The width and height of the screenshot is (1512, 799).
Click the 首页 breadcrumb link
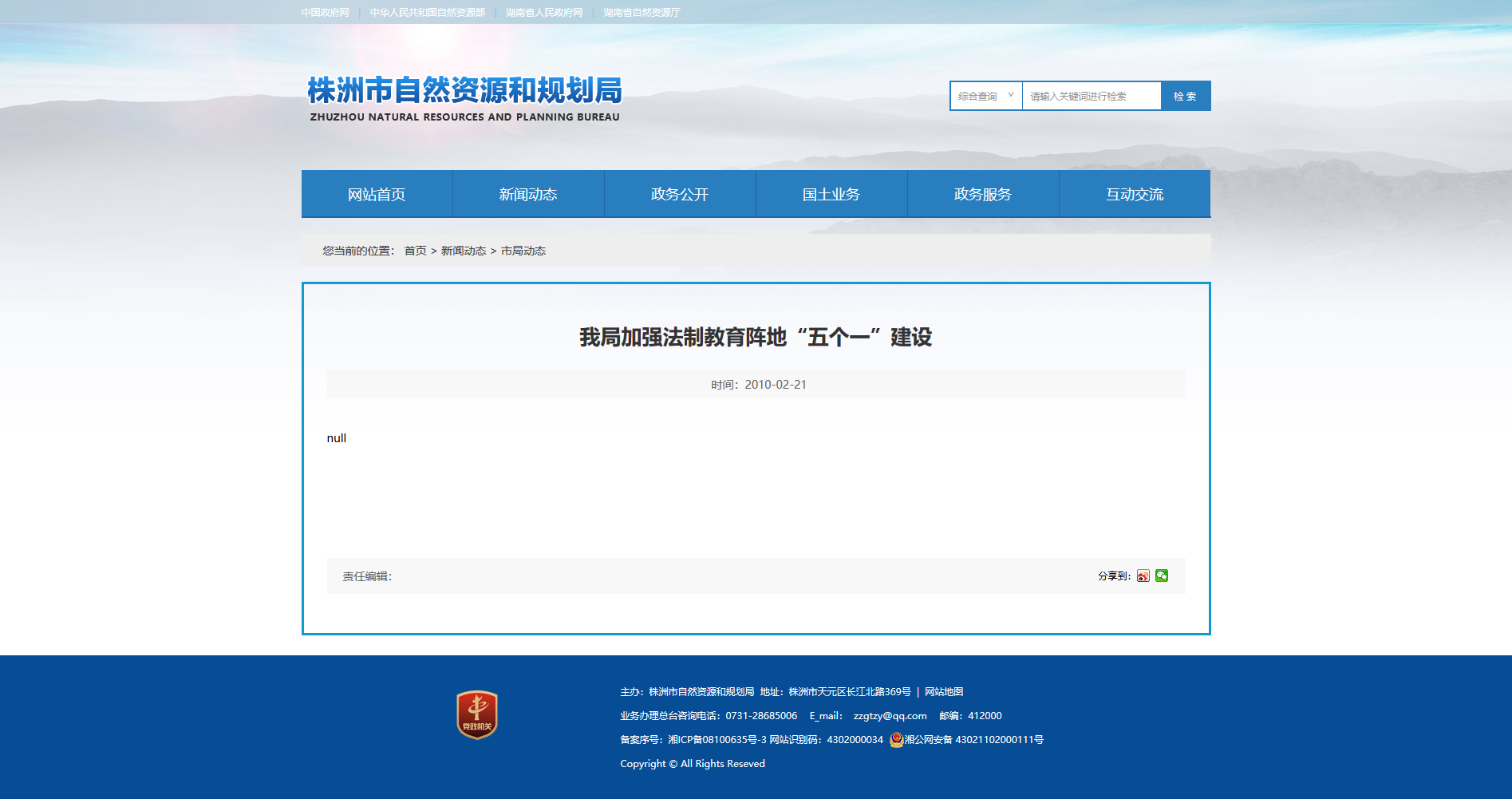coord(415,251)
